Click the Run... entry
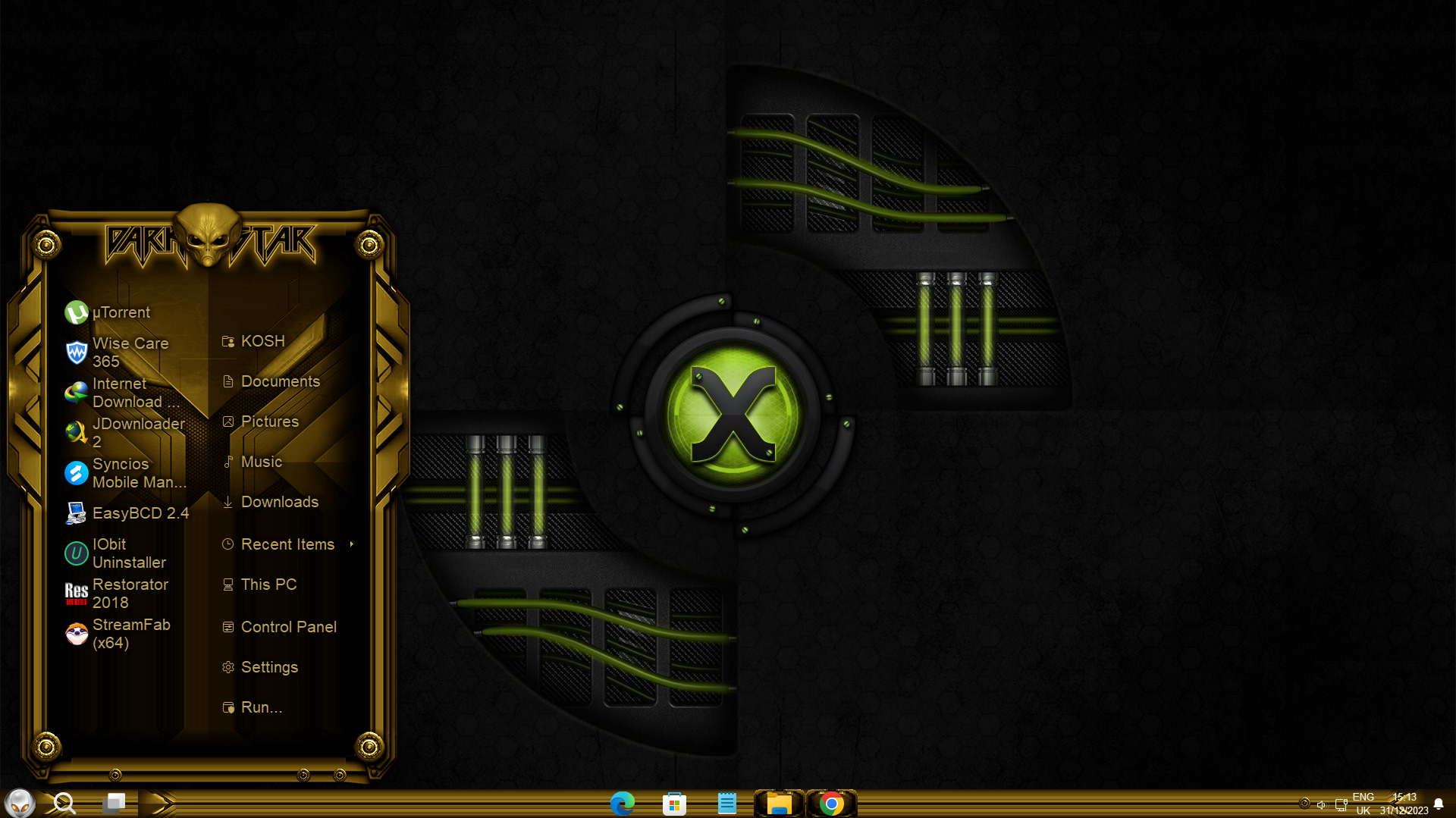This screenshot has height=818, width=1456. tap(262, 707)
